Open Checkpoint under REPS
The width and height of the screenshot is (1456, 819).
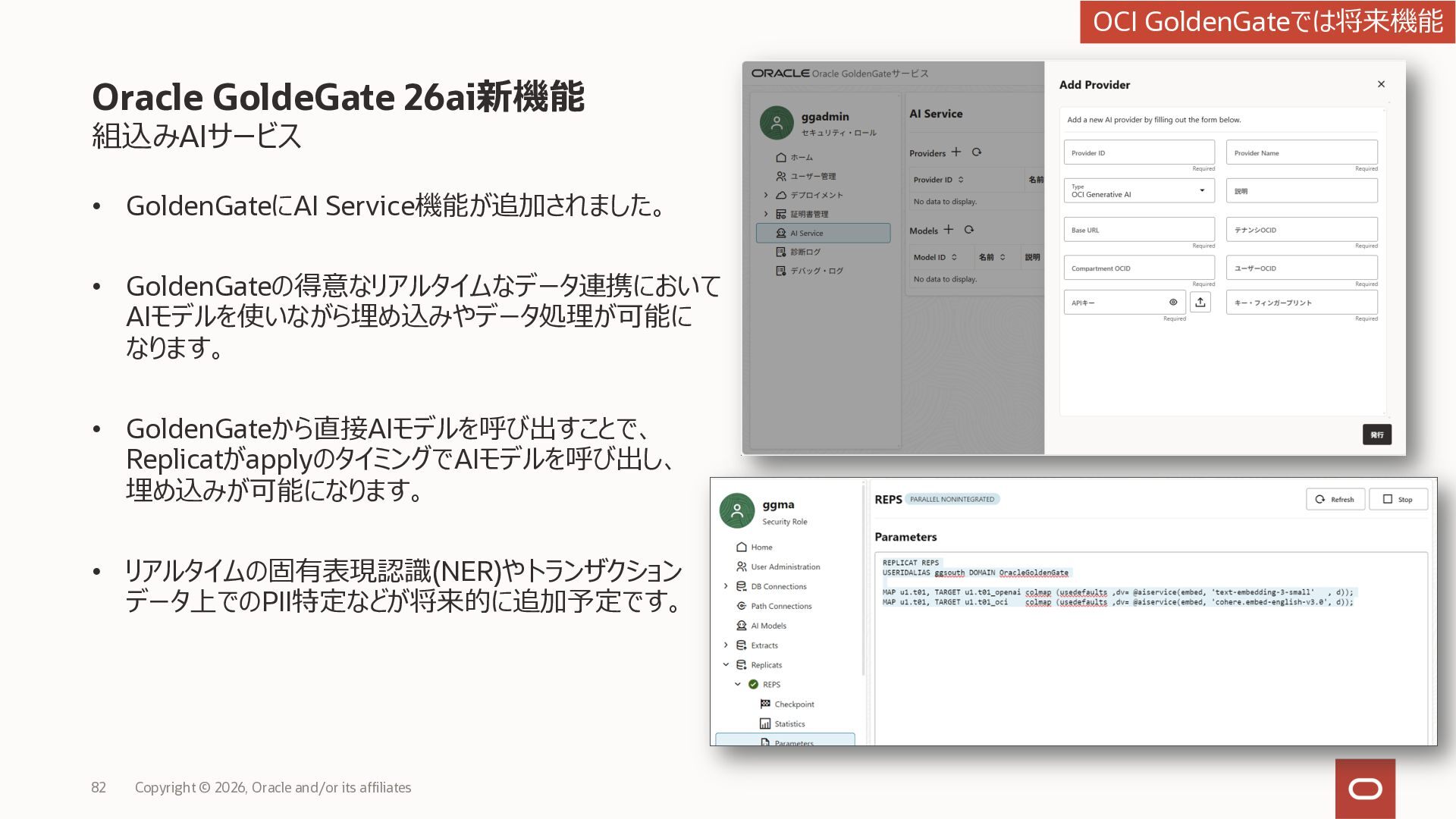(793, 704)
